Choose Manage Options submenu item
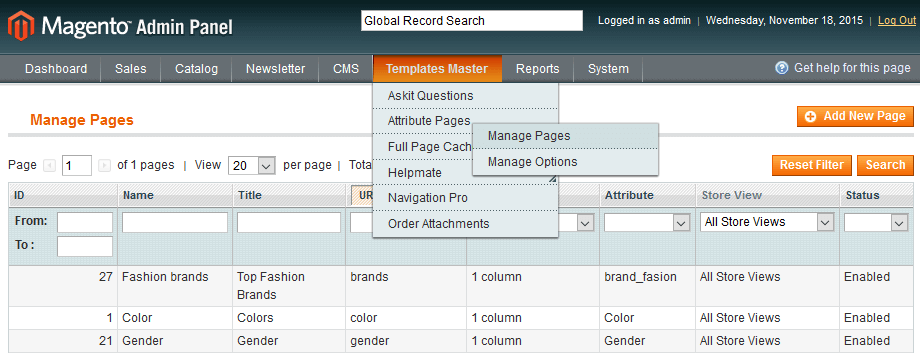The height and width of the screenshot is (360, 920). 565,162
